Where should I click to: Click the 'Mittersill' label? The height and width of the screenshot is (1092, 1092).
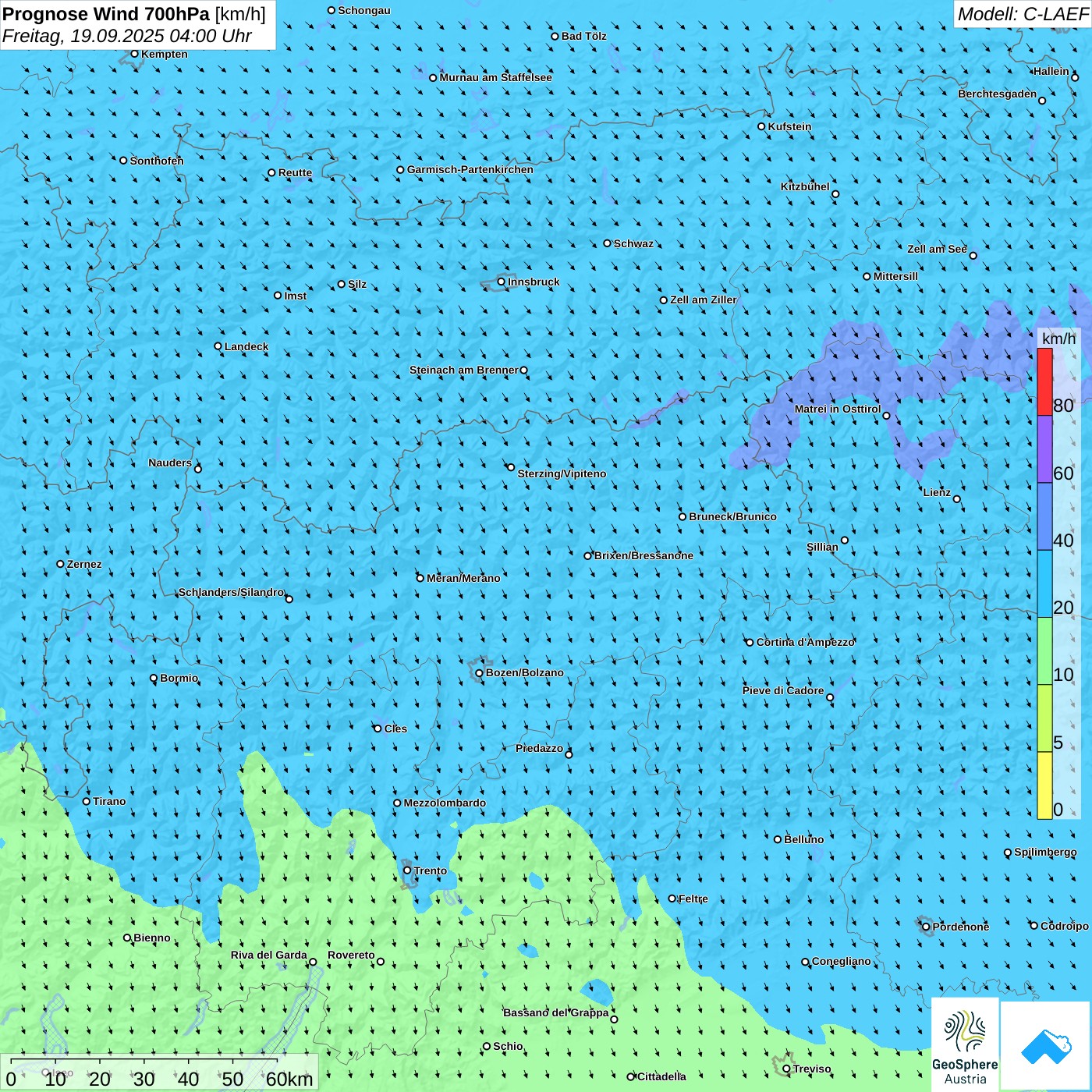tap(895, 276)
